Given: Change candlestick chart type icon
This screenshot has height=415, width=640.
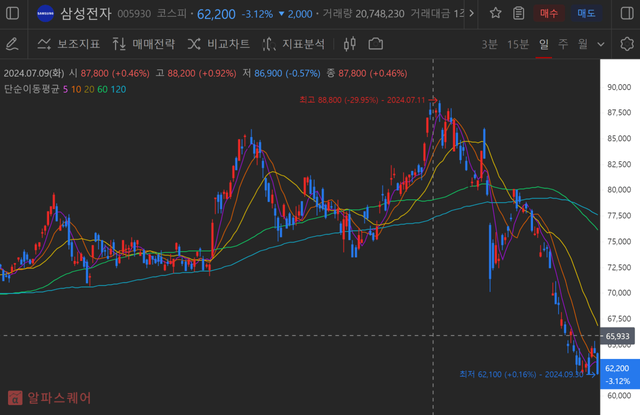Looking at the screenshot, I should point(349,45).
